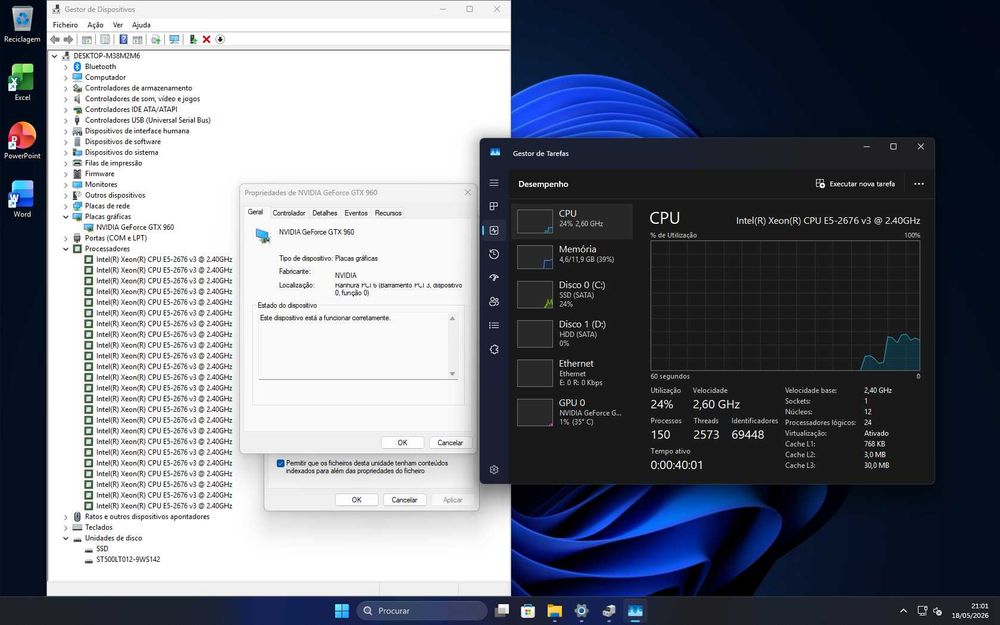Image resolution: width=1000 pixels, height=625 pixels.
Task: Collapse DESKTOP-M38M2M6 root node
Action: pos(55,56)
